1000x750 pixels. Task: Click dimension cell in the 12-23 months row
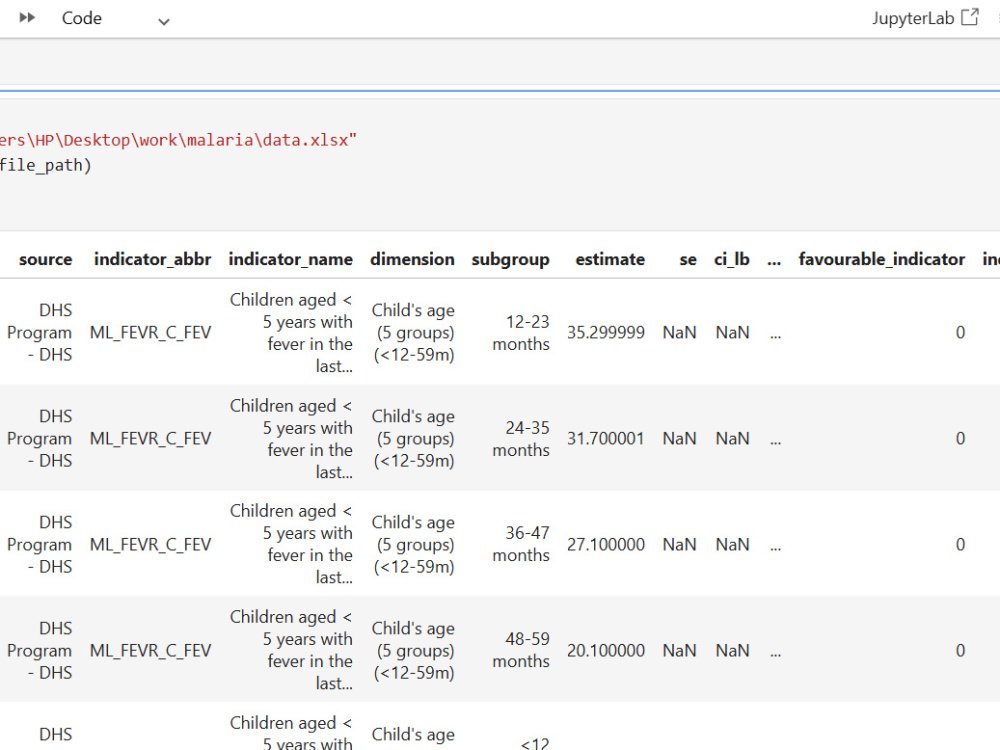(414, 332)
